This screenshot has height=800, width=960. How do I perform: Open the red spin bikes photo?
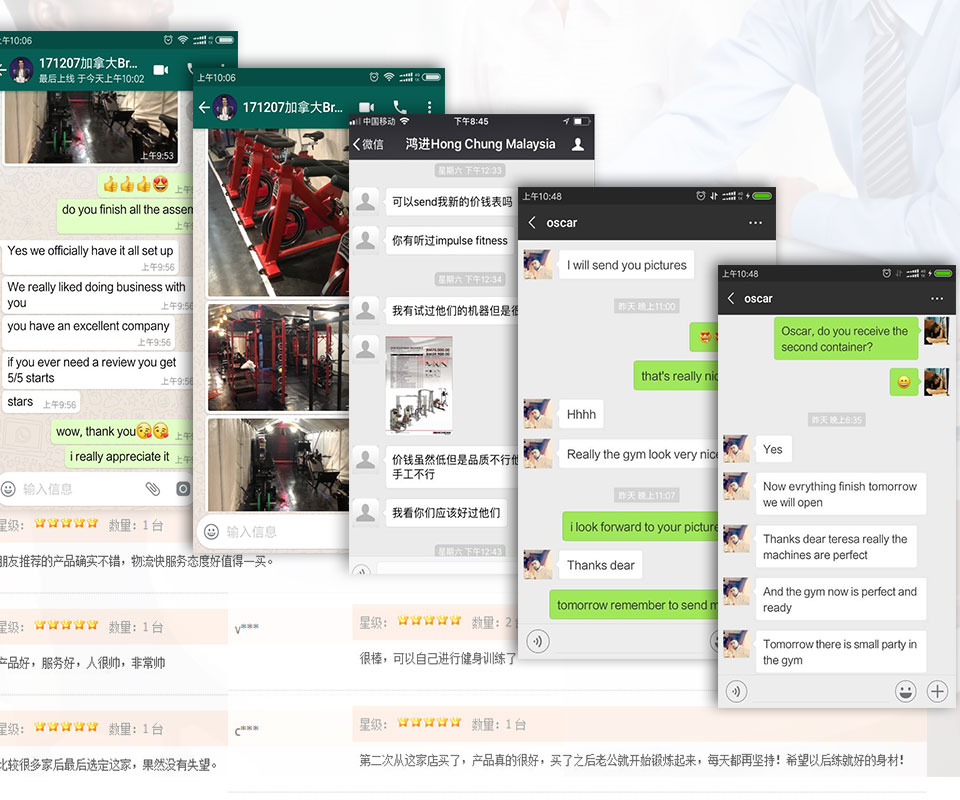tap(278, 213)
